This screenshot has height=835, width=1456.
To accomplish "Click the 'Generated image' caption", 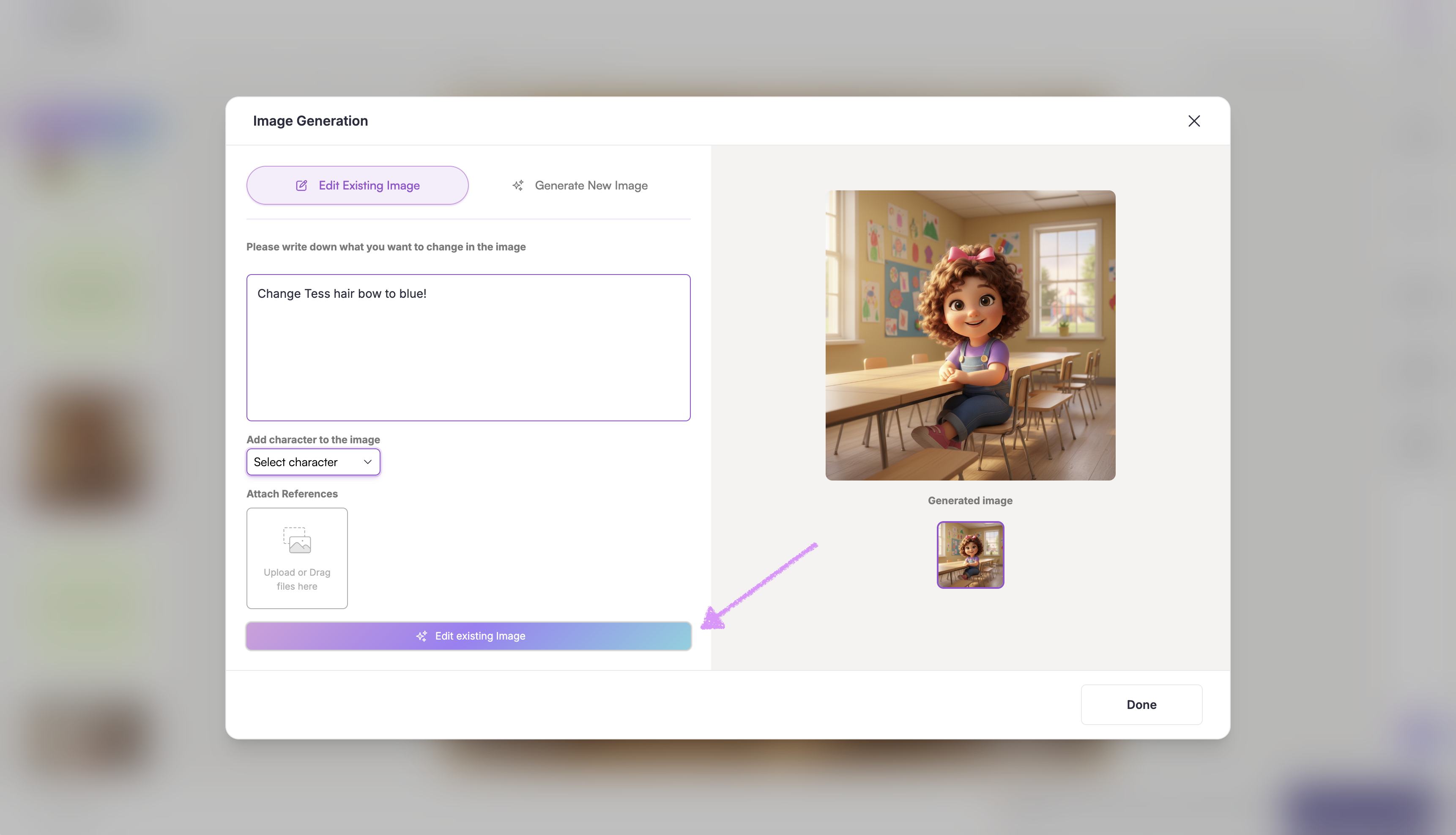I will [x=970, y=501].
